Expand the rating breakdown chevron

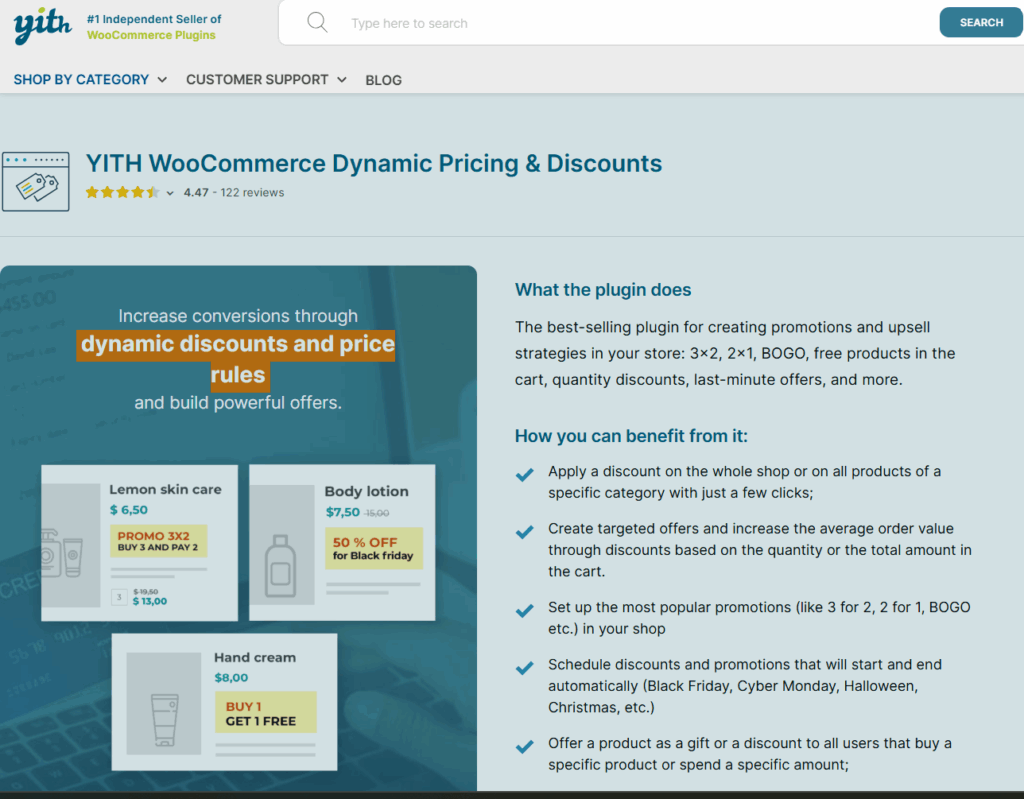click(x=170, y=193)
